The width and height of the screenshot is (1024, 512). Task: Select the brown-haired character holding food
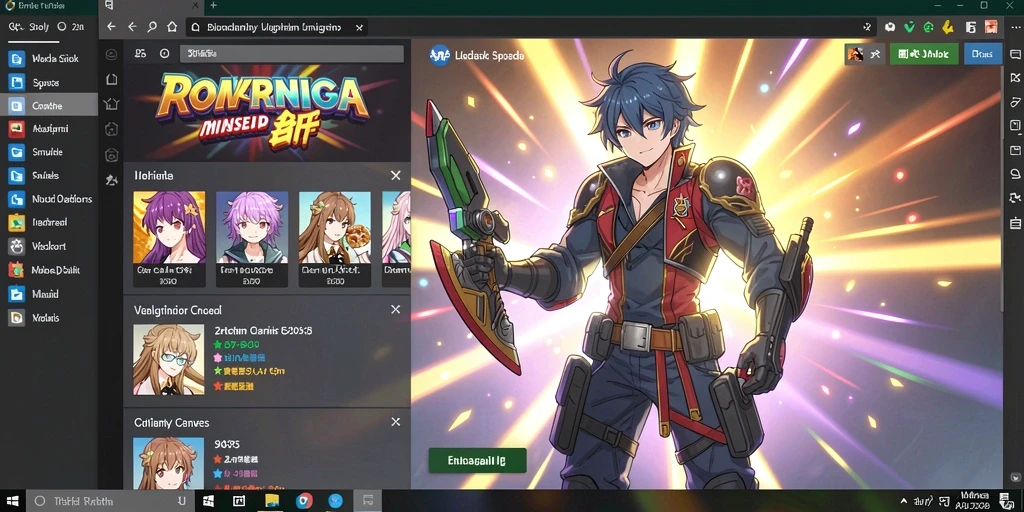(335, 239)
